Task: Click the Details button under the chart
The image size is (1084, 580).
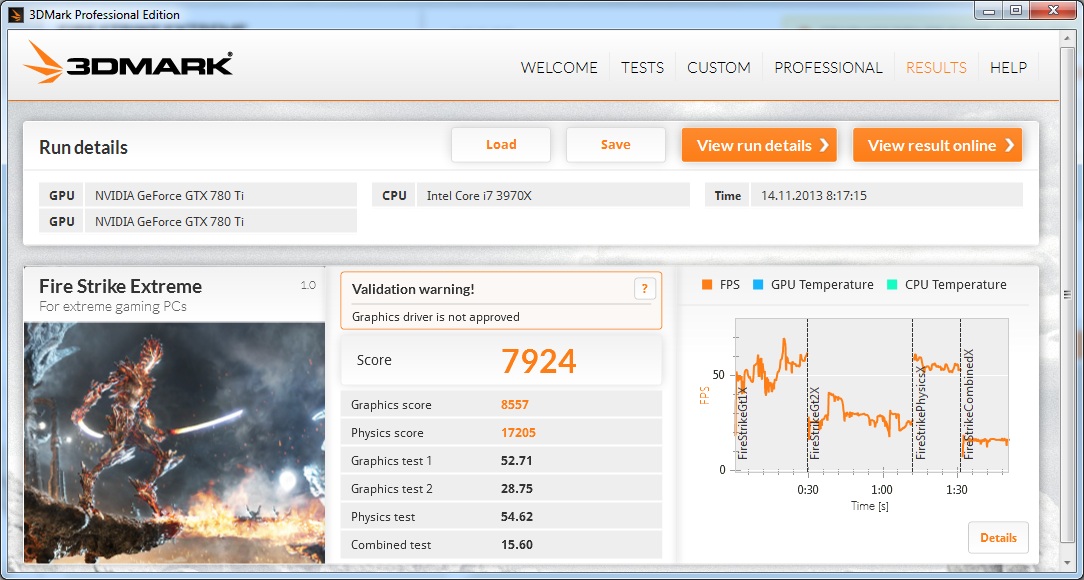Action: point(998,538)
